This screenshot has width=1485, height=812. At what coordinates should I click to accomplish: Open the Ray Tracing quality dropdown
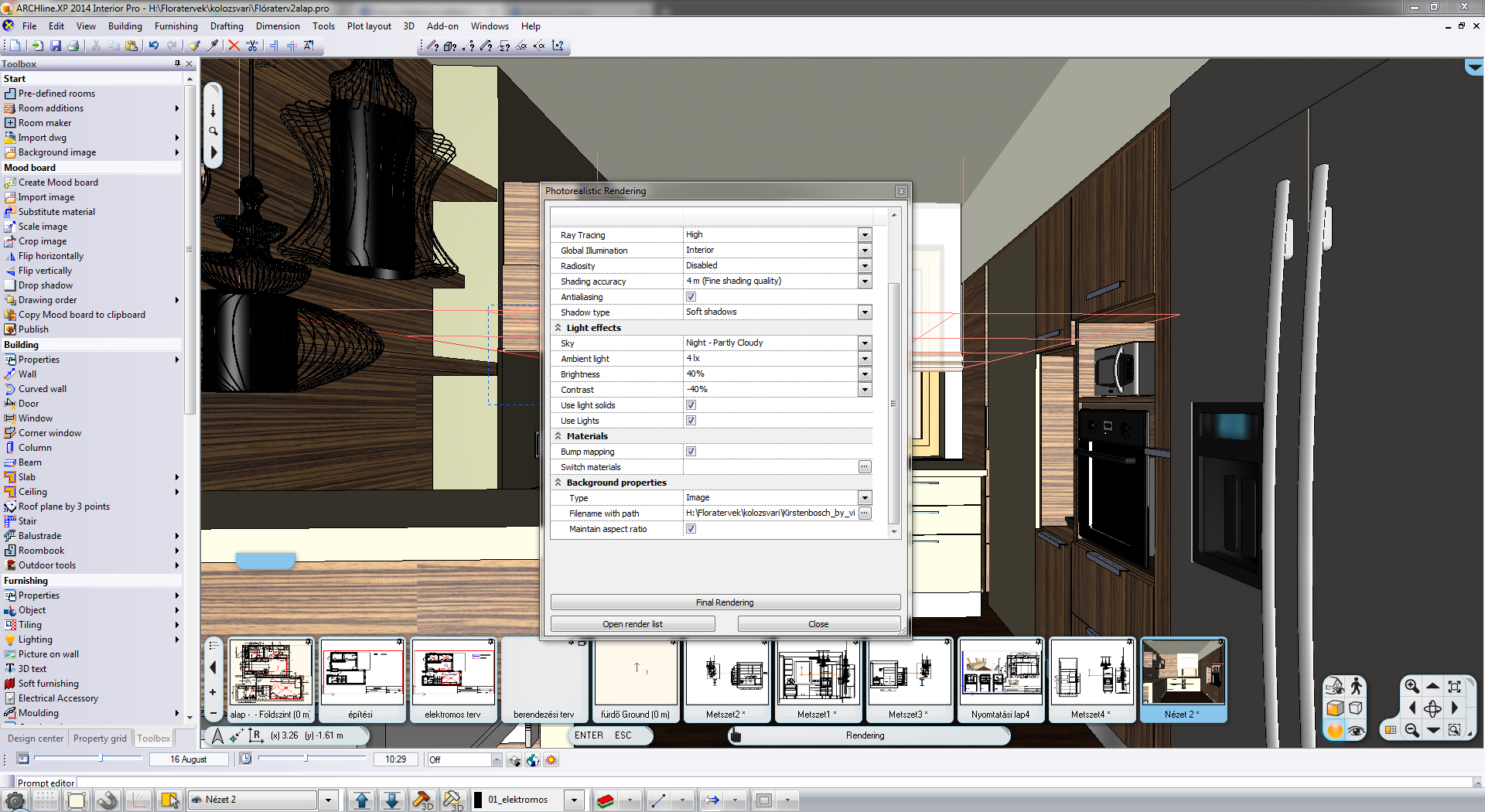865,235
